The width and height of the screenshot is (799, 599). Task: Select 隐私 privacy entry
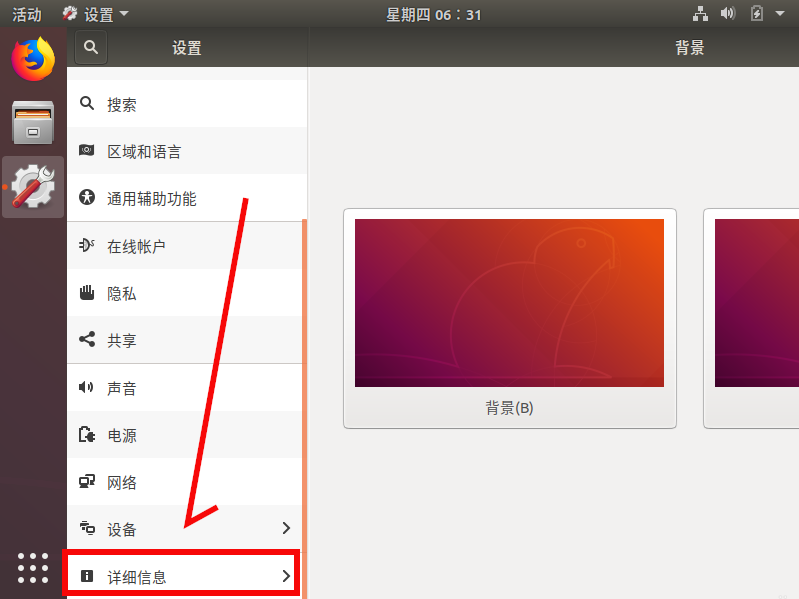[x=185, y=293]
